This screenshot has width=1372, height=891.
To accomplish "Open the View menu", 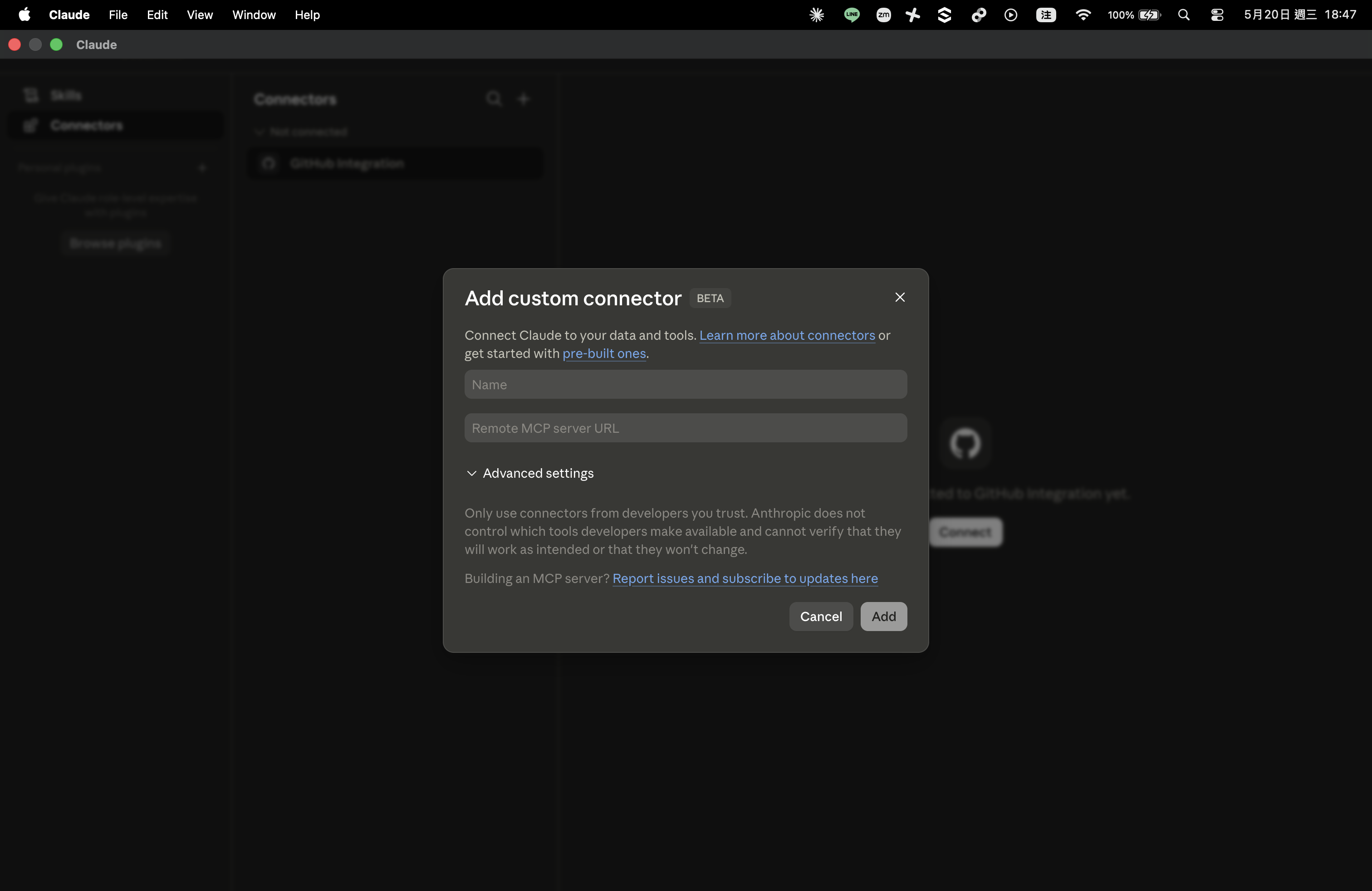I will tap(200, 15).
